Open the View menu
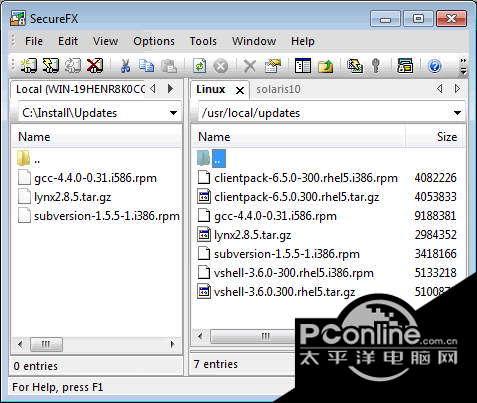 click(x=105, y=41)
